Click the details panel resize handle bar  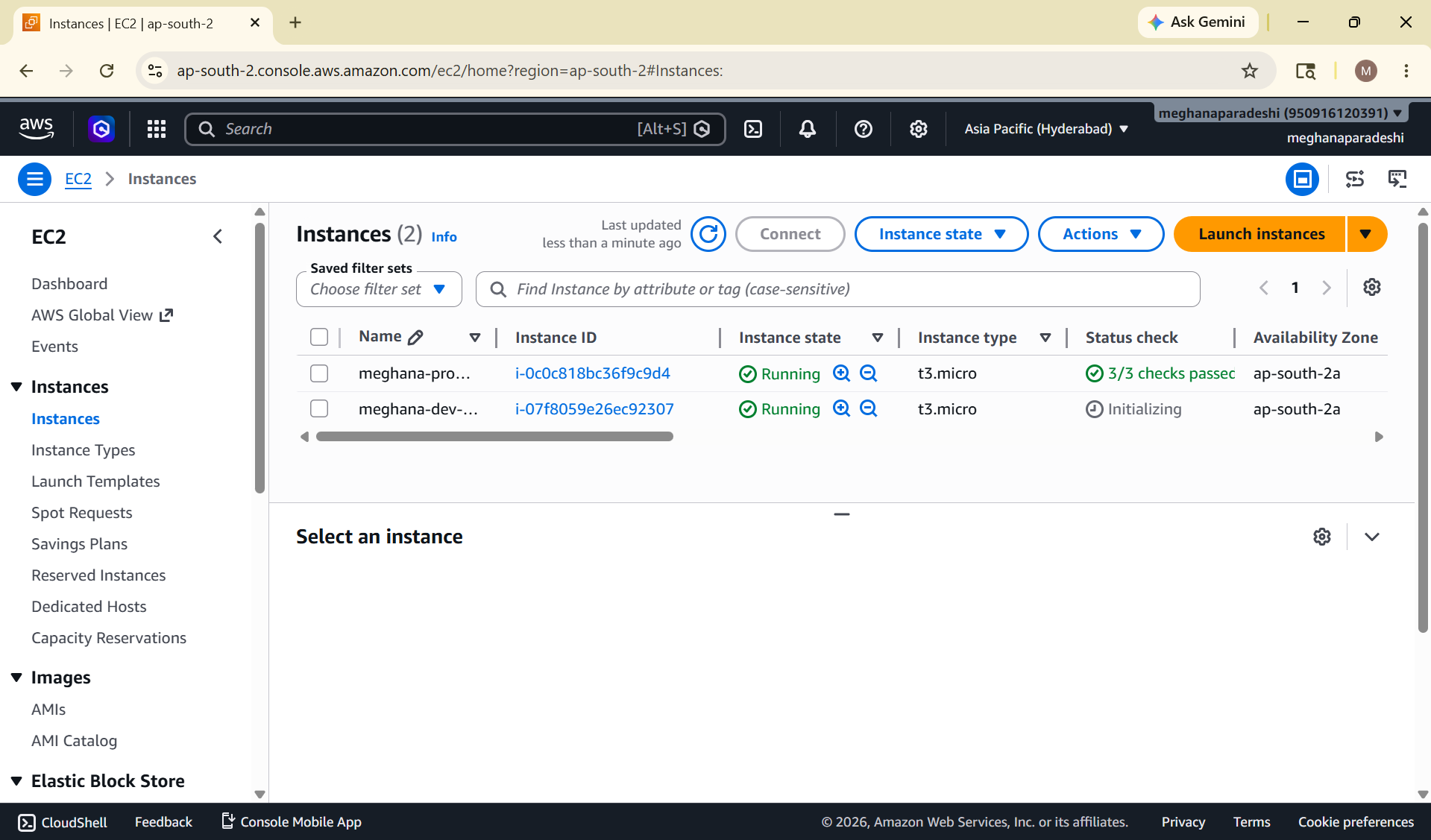[842, 514]
